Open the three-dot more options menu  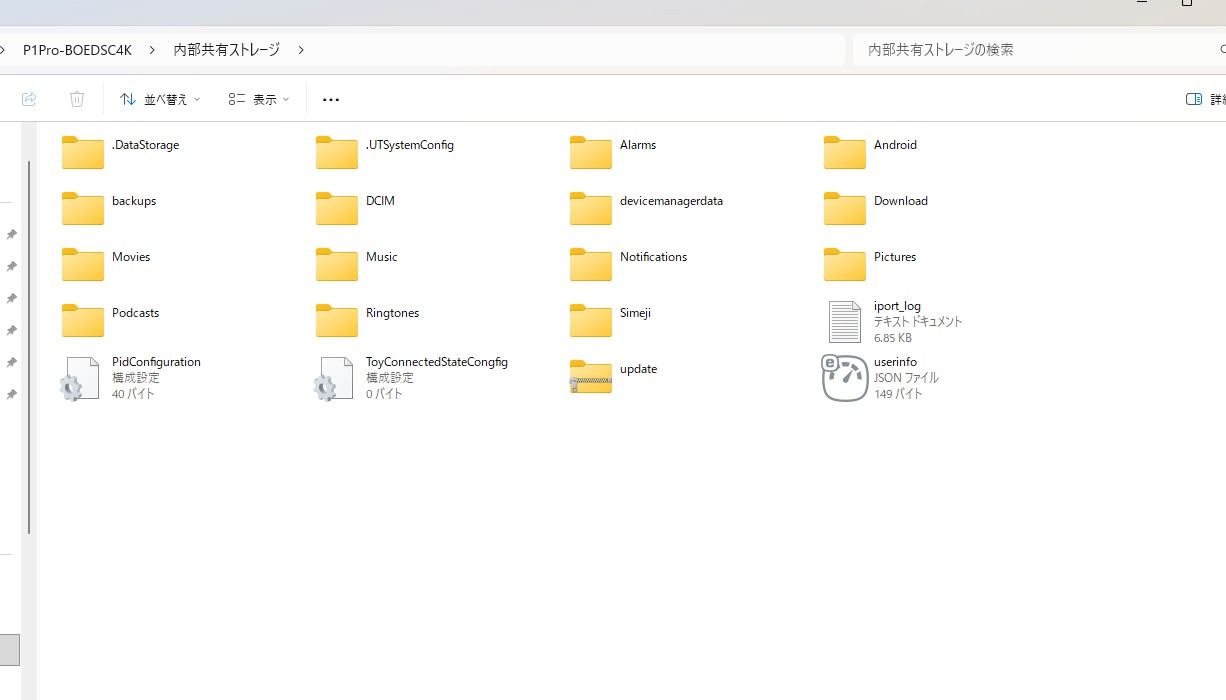coord(331,99)
